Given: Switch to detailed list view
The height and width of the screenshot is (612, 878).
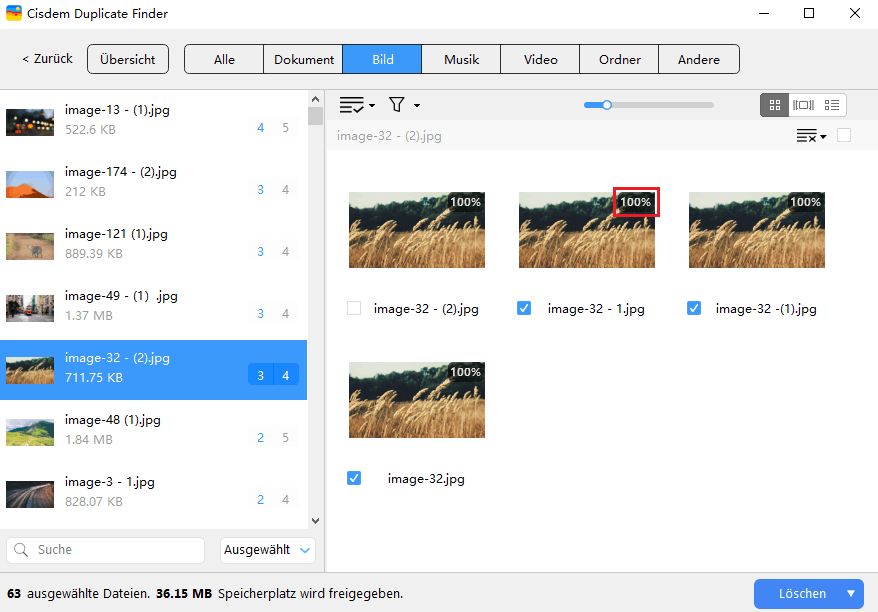Looking at the screenshot, I should pyautogui.click(x=832, y=105).
